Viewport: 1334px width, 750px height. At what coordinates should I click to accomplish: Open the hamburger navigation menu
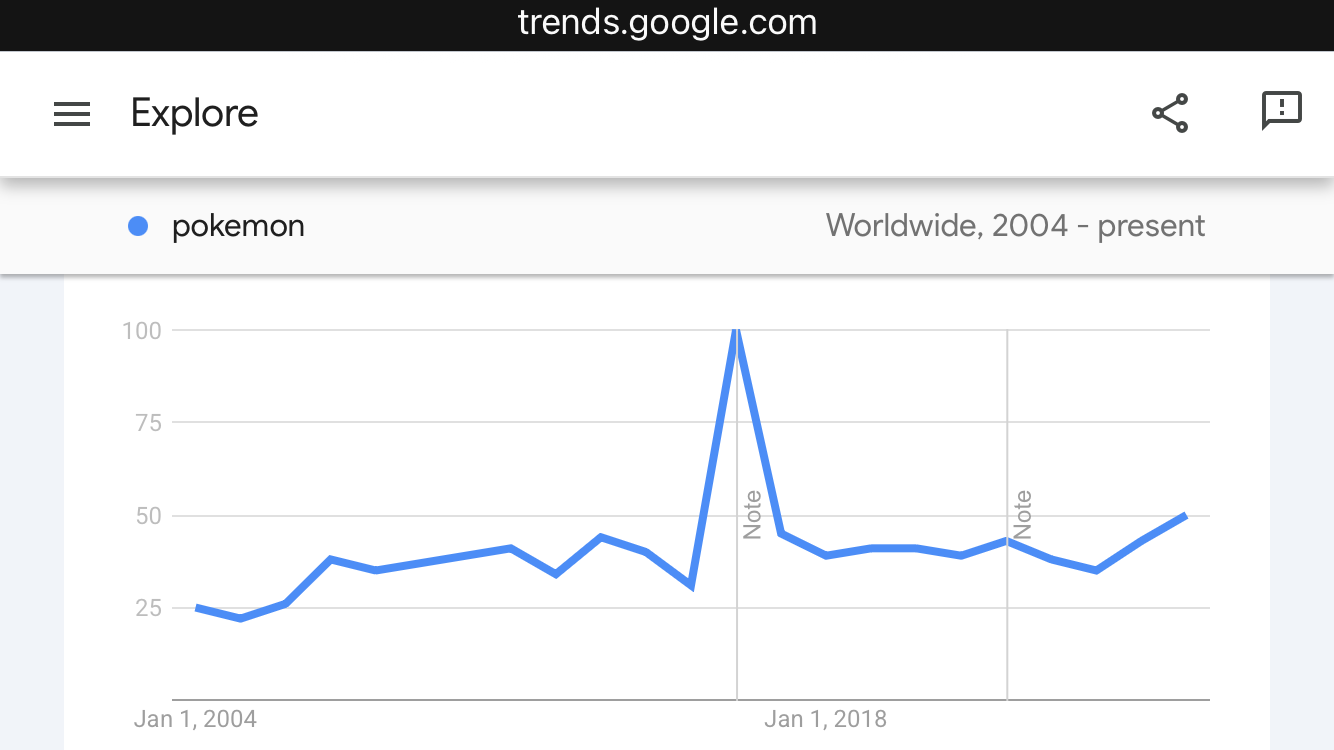click(x=72, y=114)
